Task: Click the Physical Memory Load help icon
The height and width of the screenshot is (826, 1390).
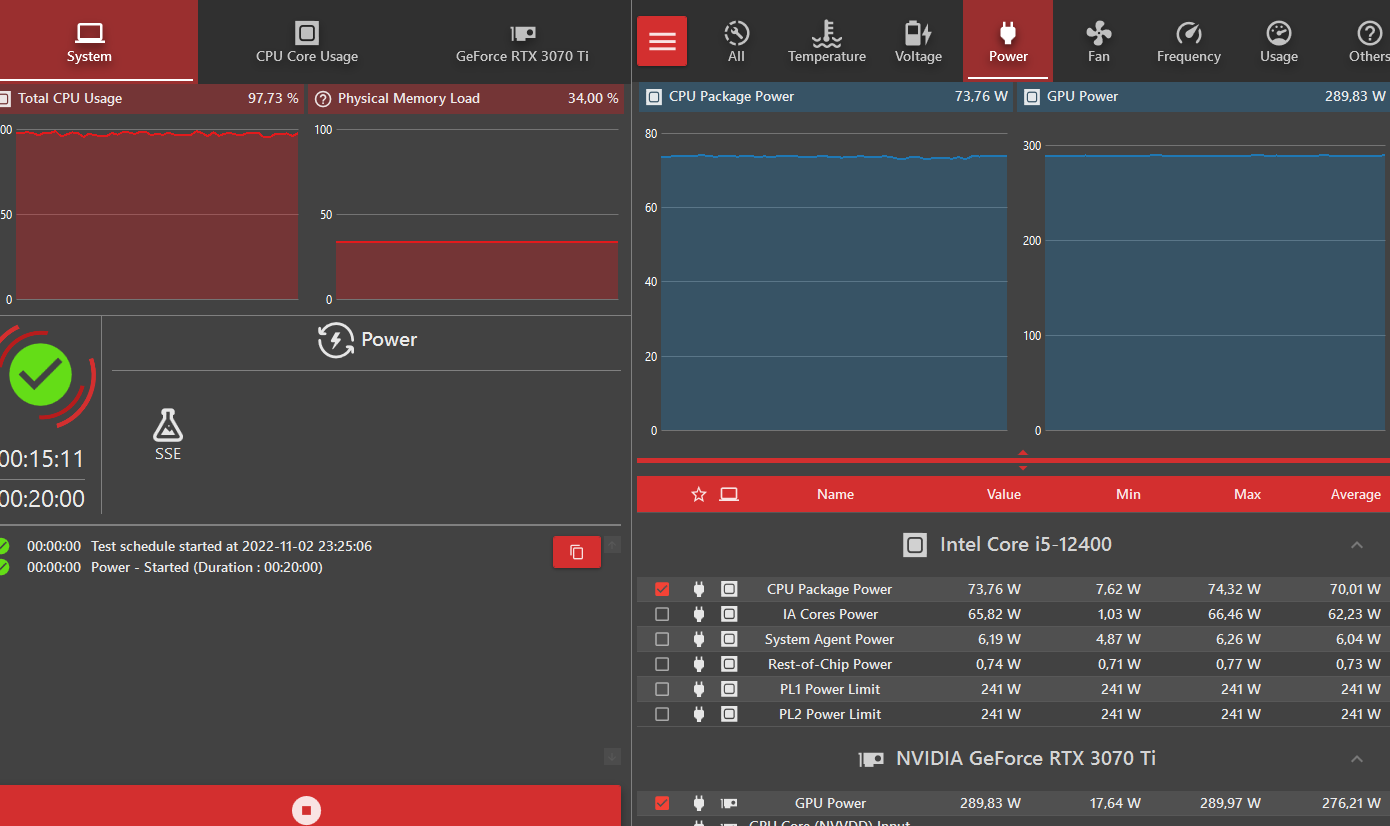Action: (323, 98)
